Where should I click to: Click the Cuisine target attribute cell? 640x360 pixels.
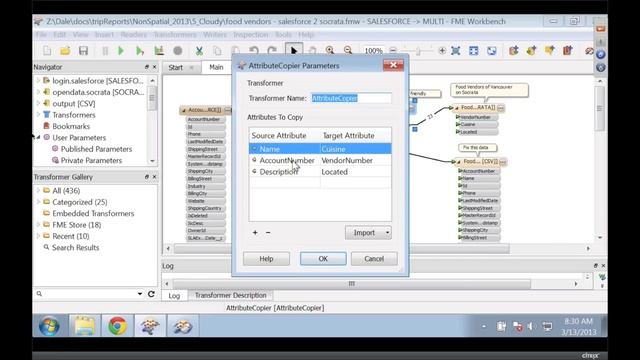click(356, 149)
